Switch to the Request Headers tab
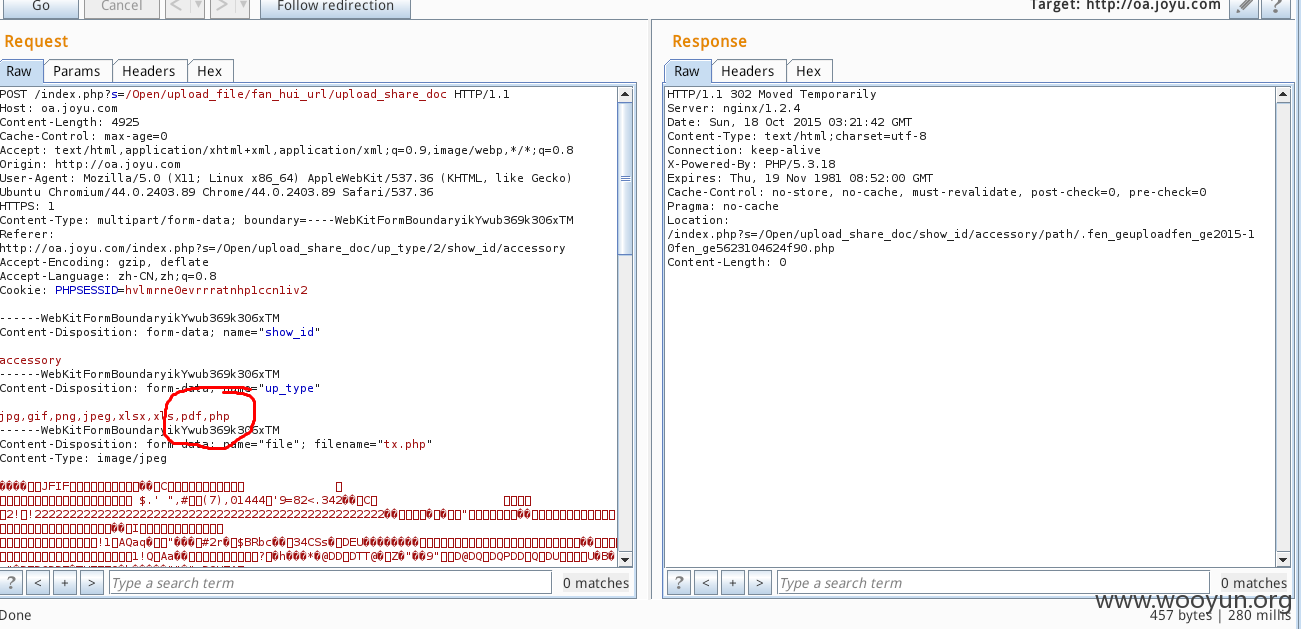1301x629 pixels. point(149,71)
